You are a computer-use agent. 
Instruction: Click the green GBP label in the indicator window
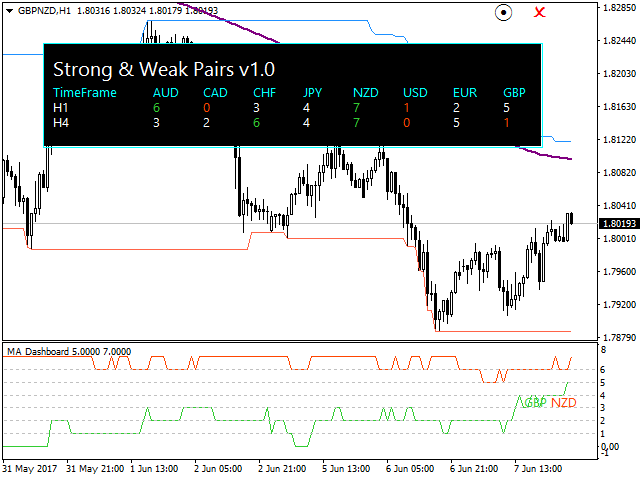[536, 402]
